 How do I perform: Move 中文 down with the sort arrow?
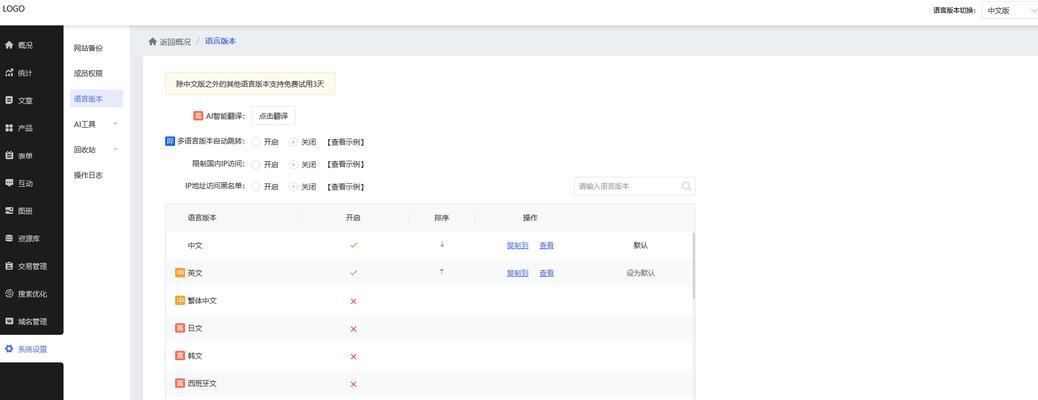(x=442, y=245)
